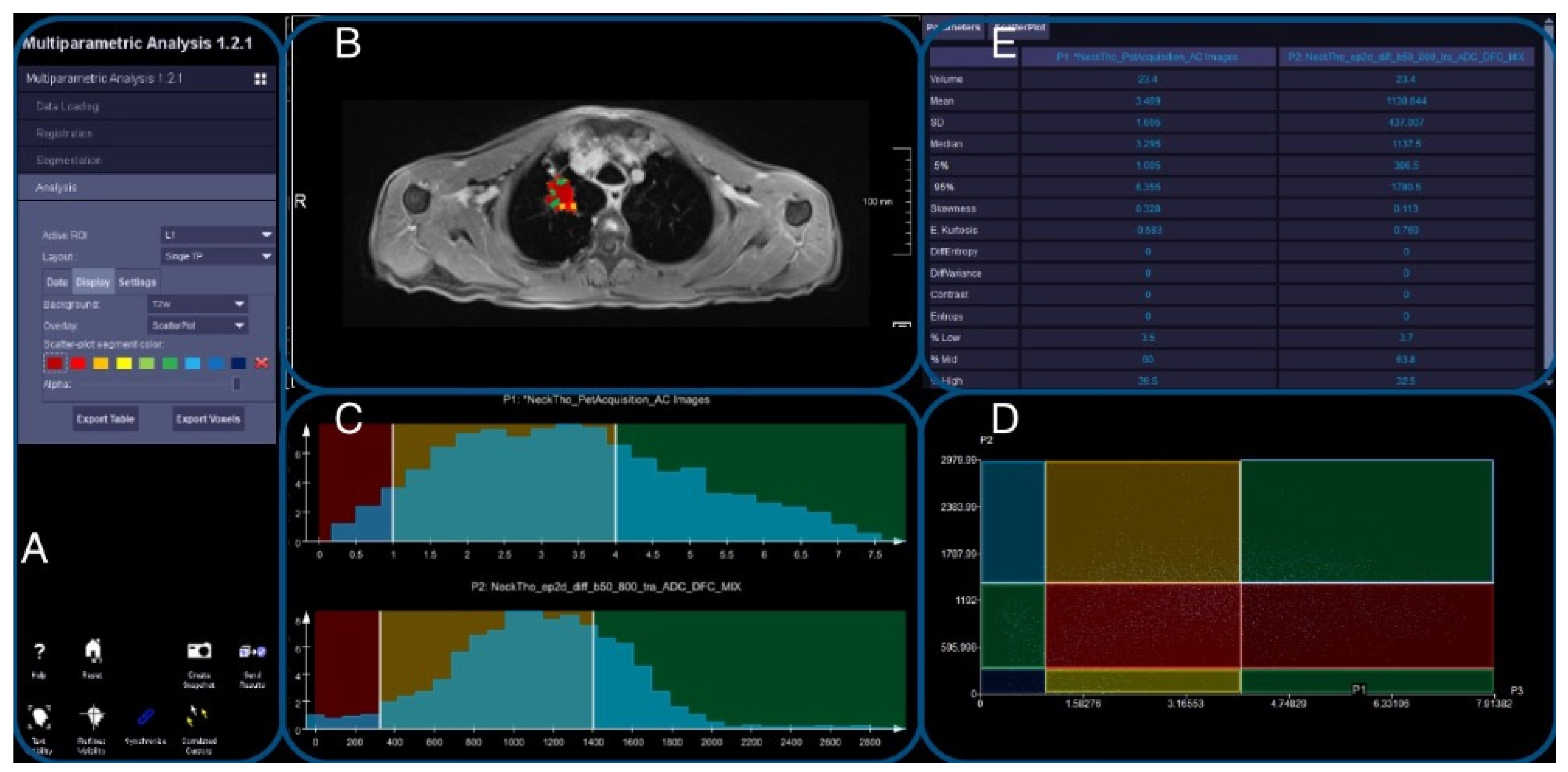Expand the Registration section
The height and width of the screenshot is (772, 1568).
(147, 133)
